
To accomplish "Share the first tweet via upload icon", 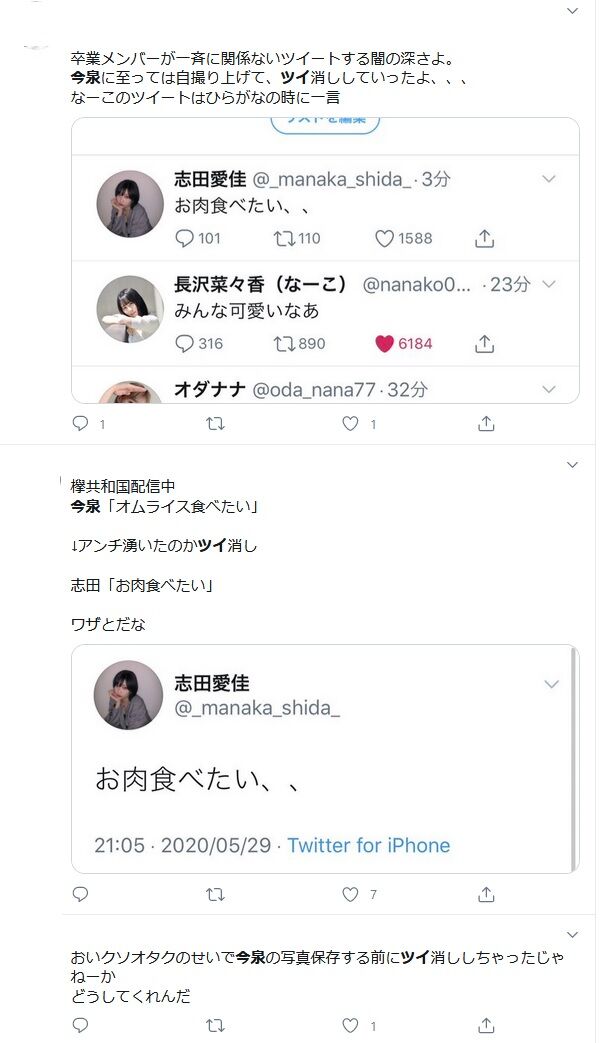I will (x=486, y=424).
